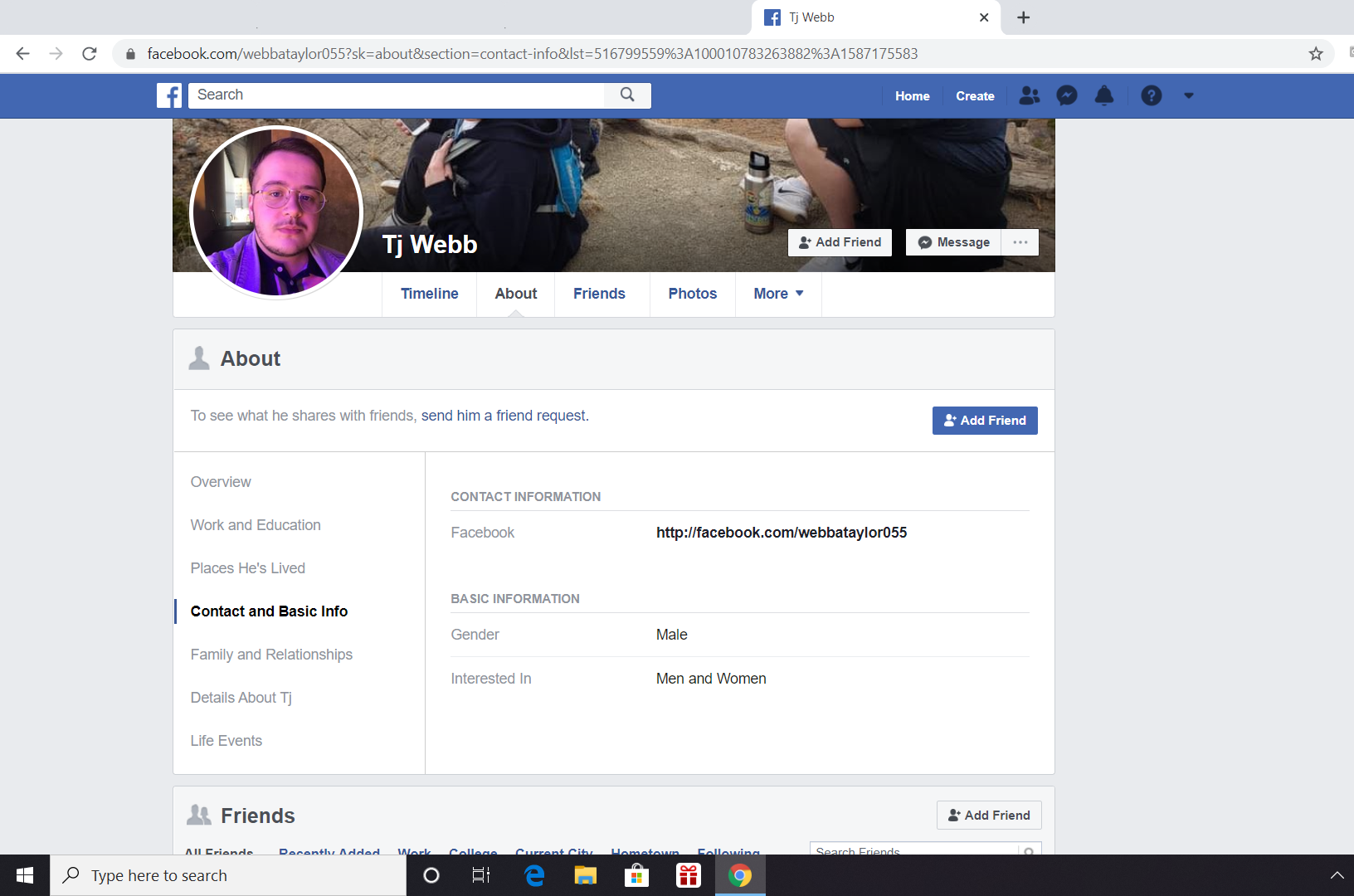This screenshot has width=1354, height=896.
Task: Click the search magnifier button
Action: (x=628, y=95)
